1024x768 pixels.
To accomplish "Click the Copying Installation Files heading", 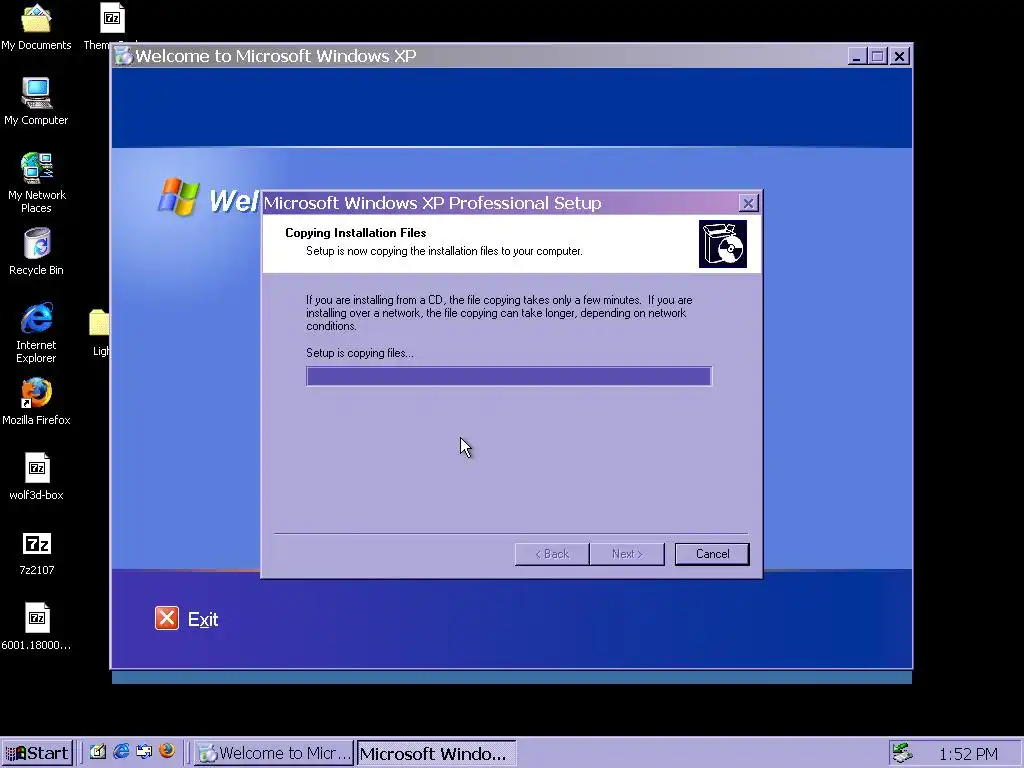I will click(355, 233).
